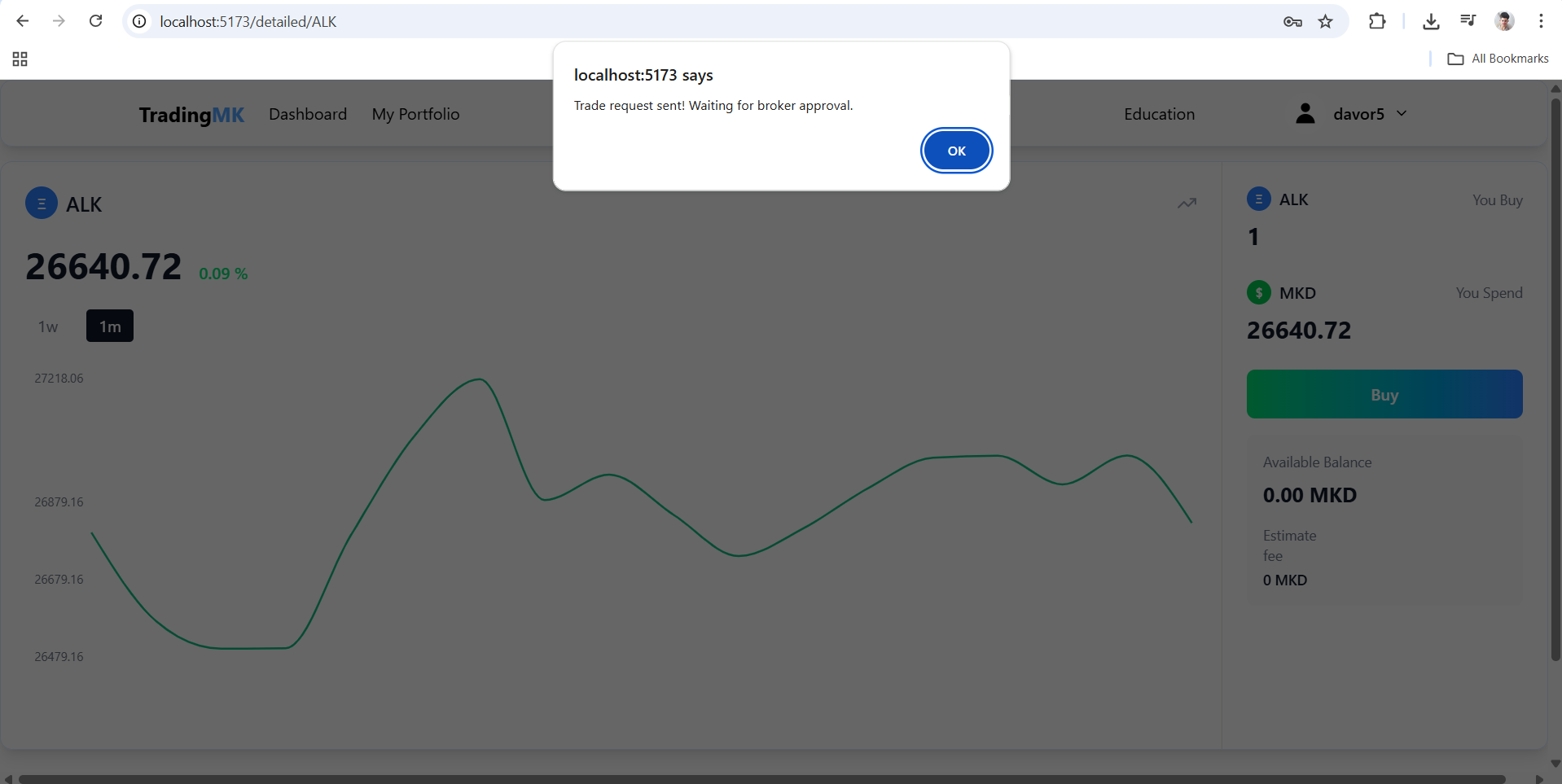Reload the page
The image size is (1562, 784).
(96, 22)
